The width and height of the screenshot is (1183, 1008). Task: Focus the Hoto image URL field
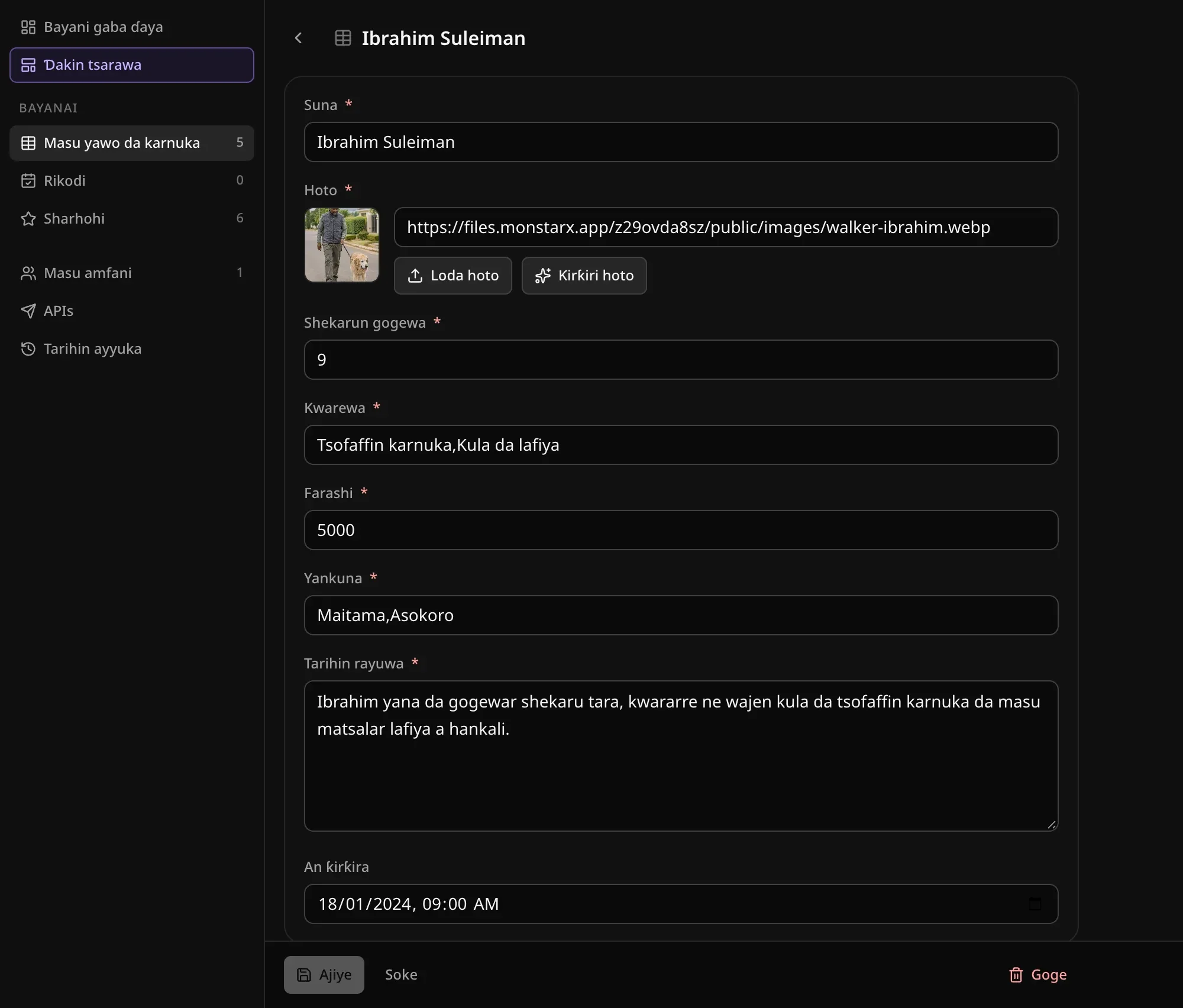(x=726, y=227)
